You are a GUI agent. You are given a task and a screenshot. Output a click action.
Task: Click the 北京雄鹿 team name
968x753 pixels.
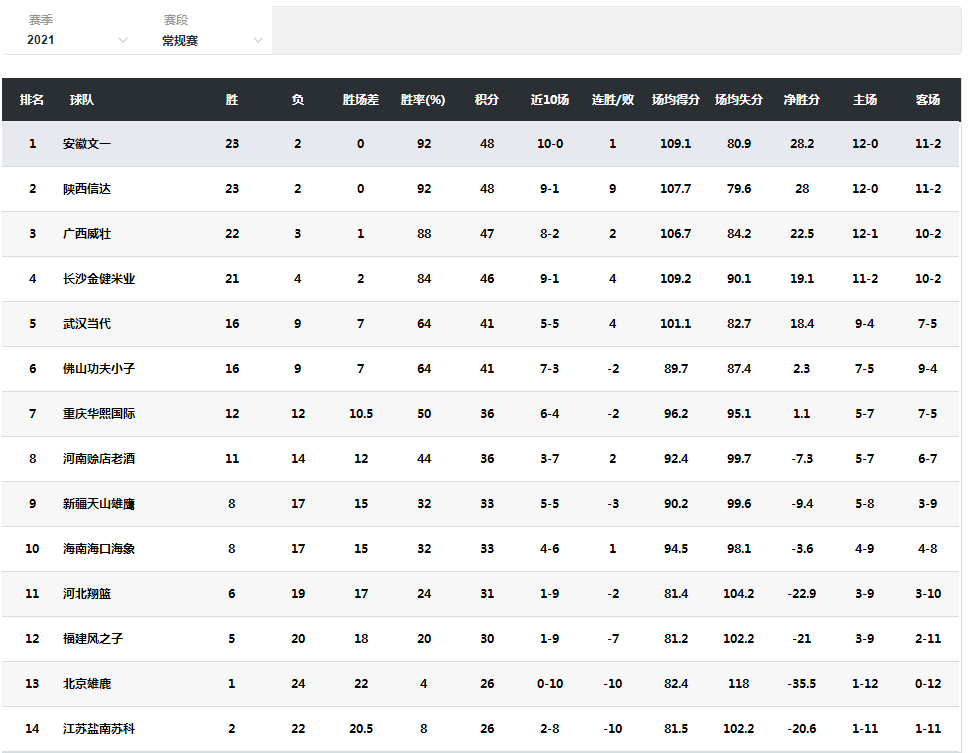point(87,684)
